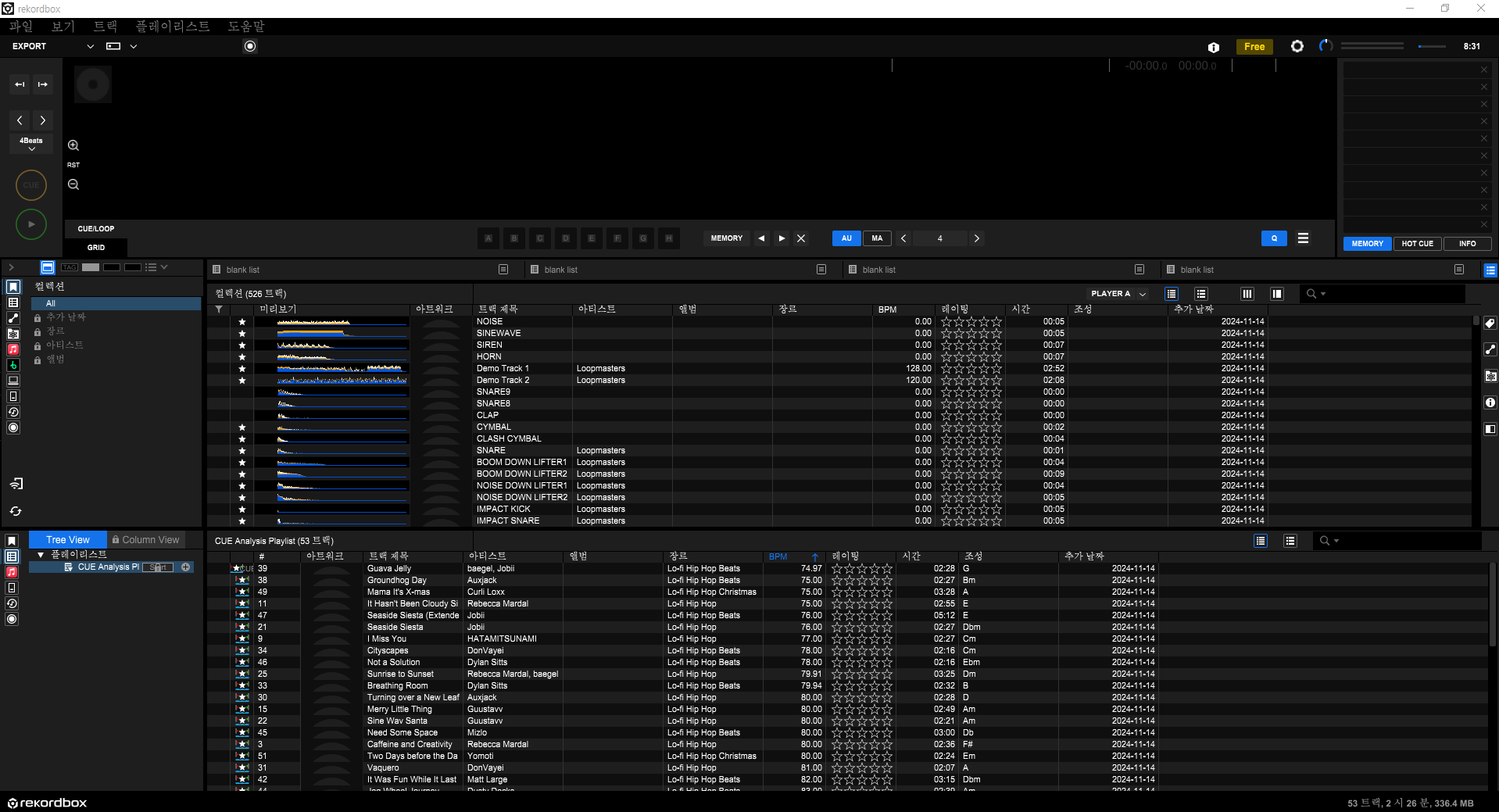Delete memory cue with the X button
The height and width of the screenshot is (812, 1499).
[801, 238]
